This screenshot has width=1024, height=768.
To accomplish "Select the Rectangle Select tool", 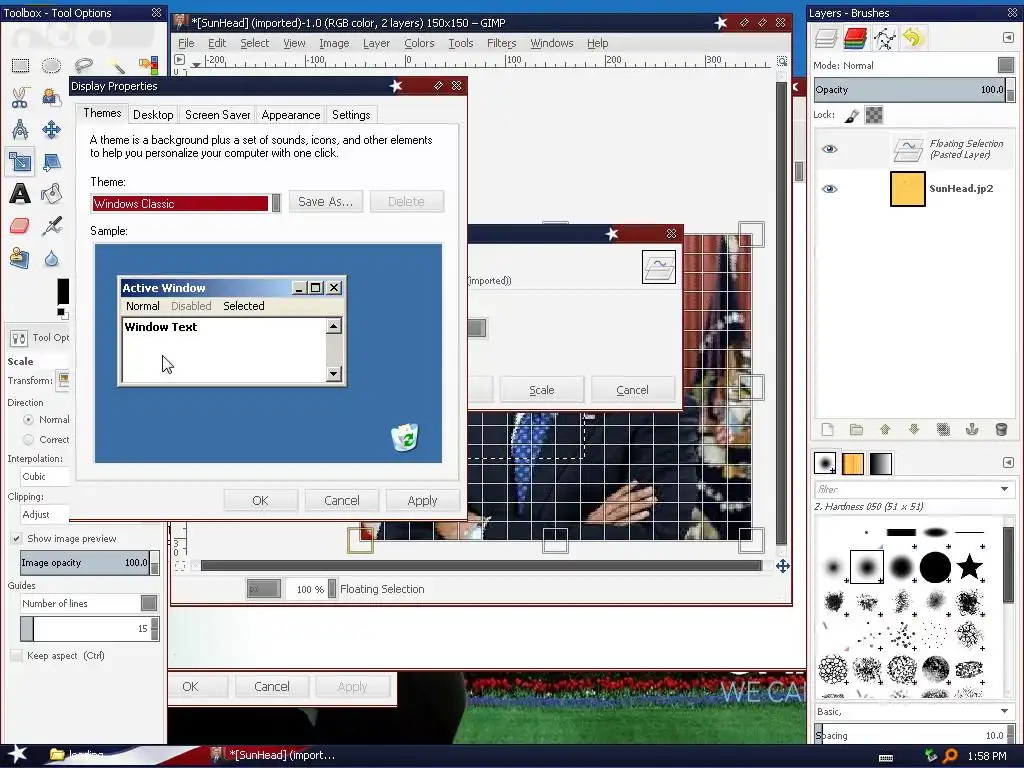I will [x=20, y=65].
